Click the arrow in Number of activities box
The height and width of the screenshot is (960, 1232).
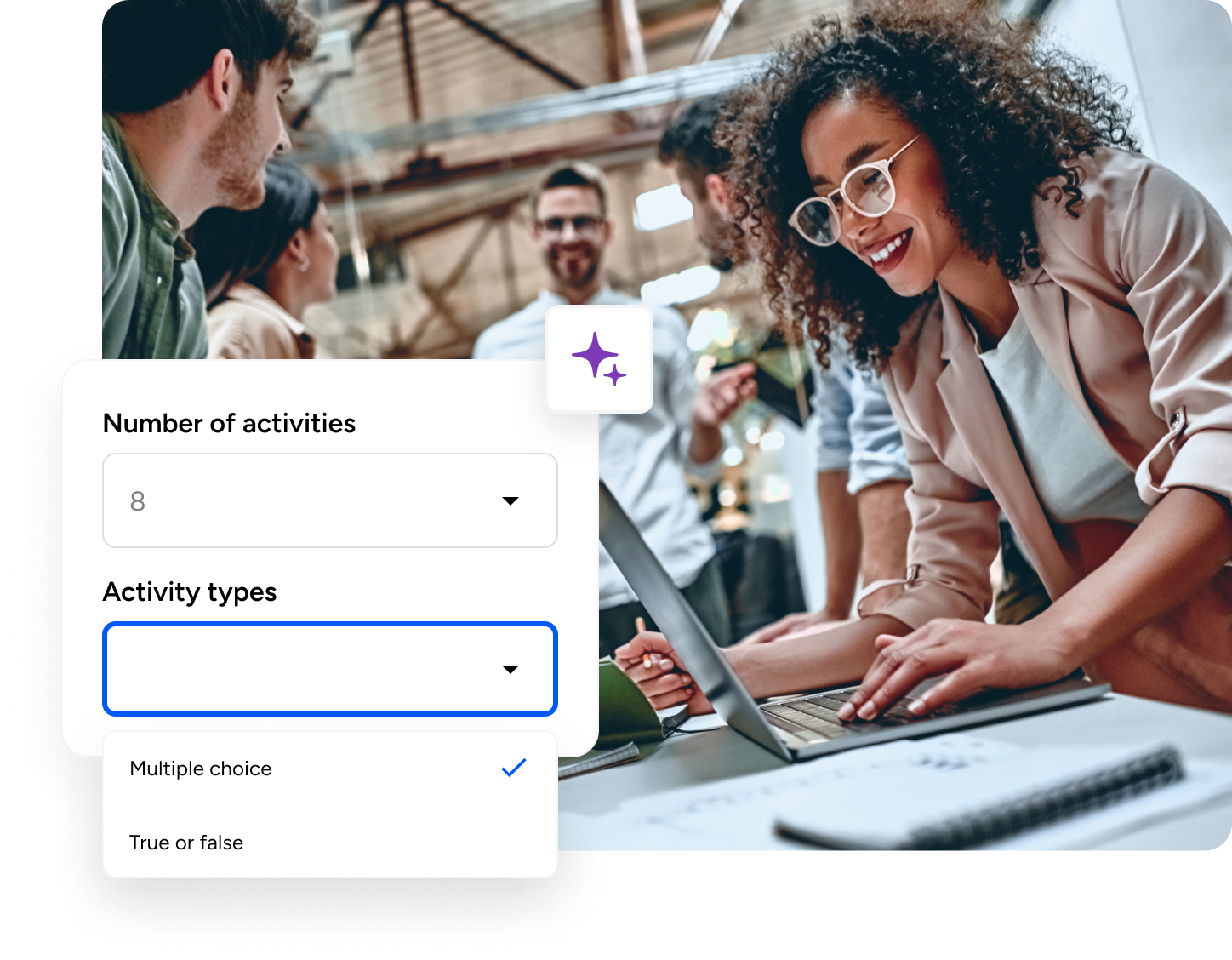pos(510,501)
